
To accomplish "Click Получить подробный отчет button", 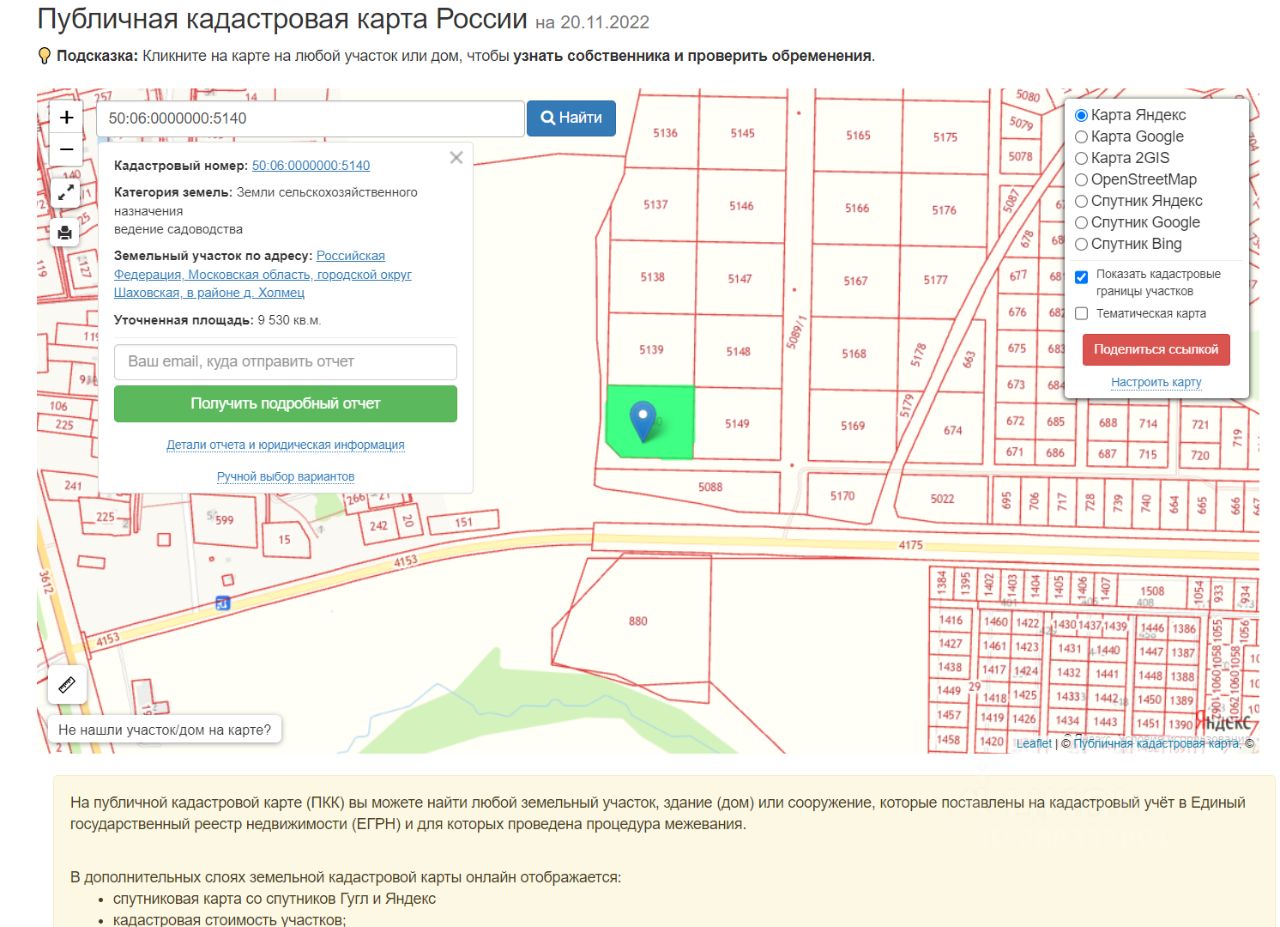I will point(285,404).
